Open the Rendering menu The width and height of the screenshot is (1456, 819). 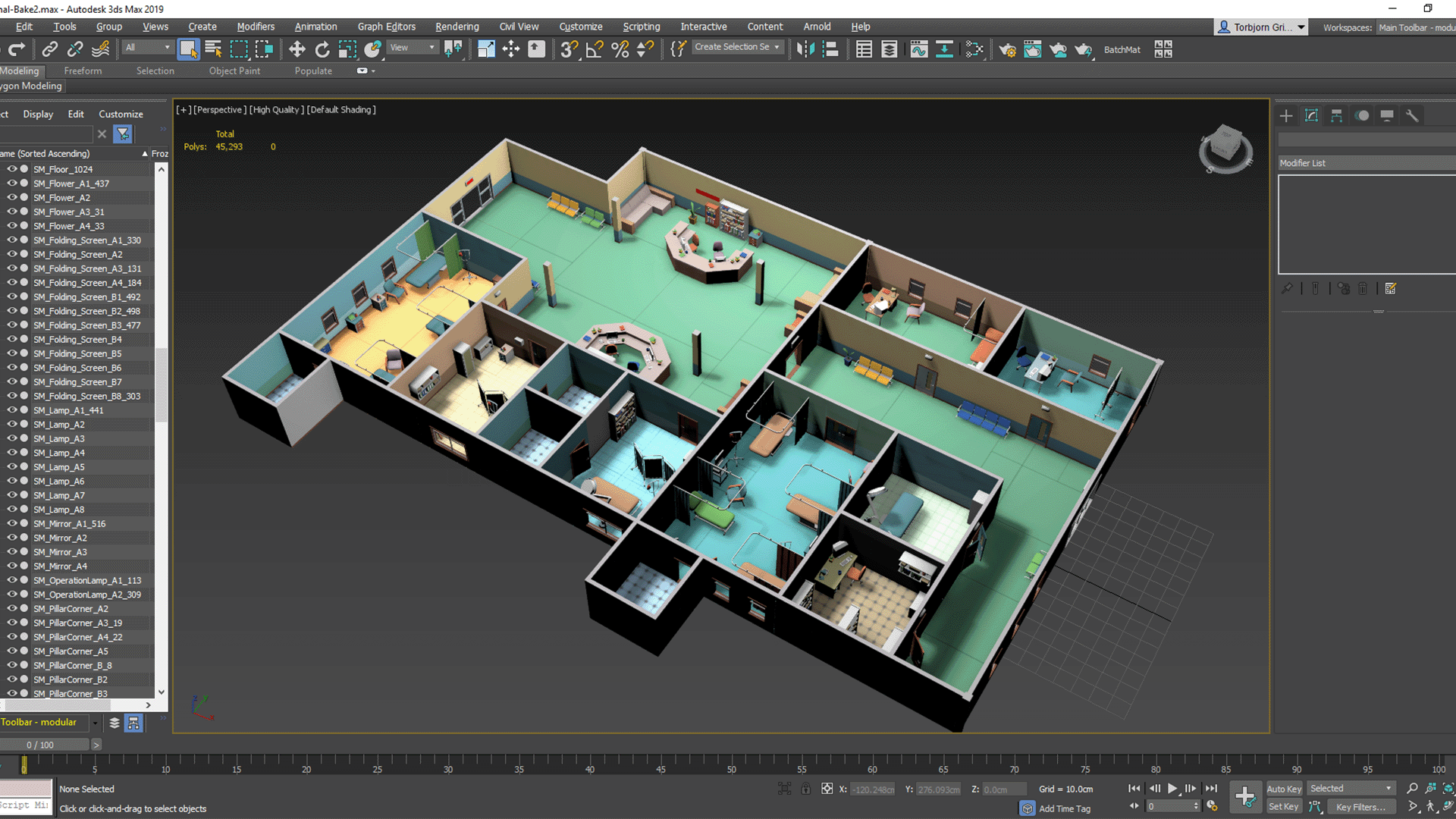click(x=457, y=27)
